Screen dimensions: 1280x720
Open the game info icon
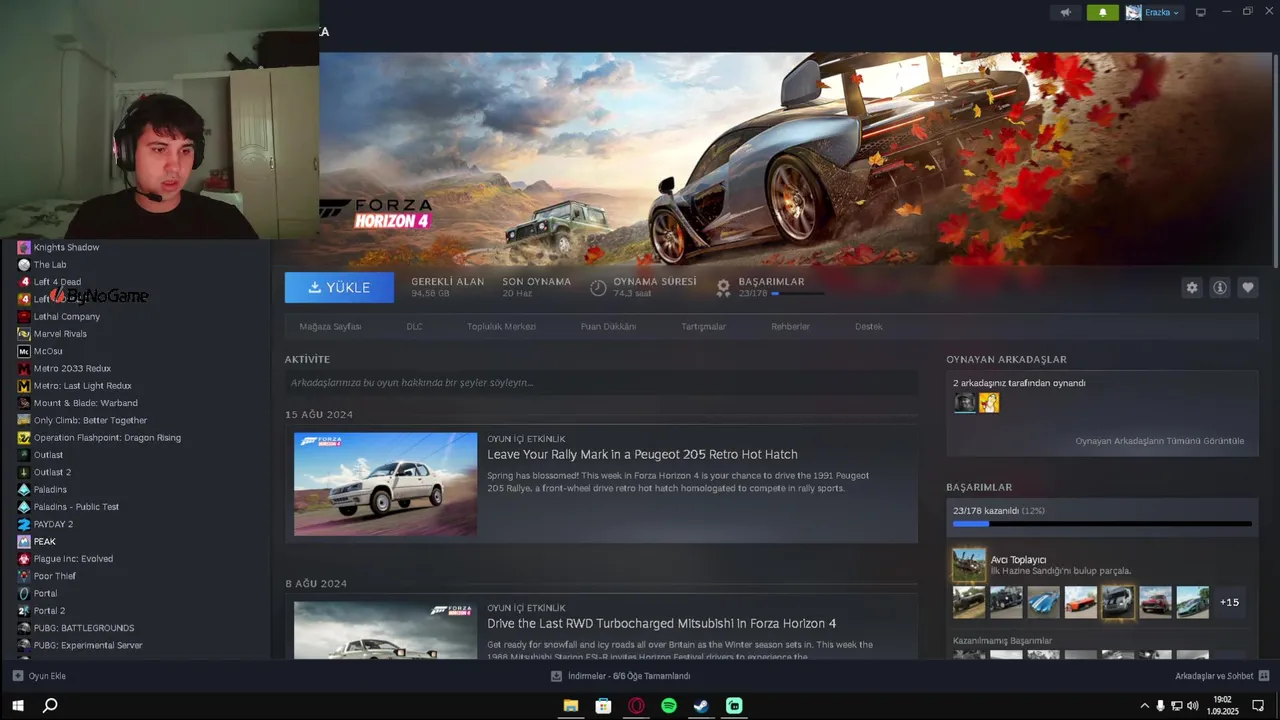(x=1220, y=287)
